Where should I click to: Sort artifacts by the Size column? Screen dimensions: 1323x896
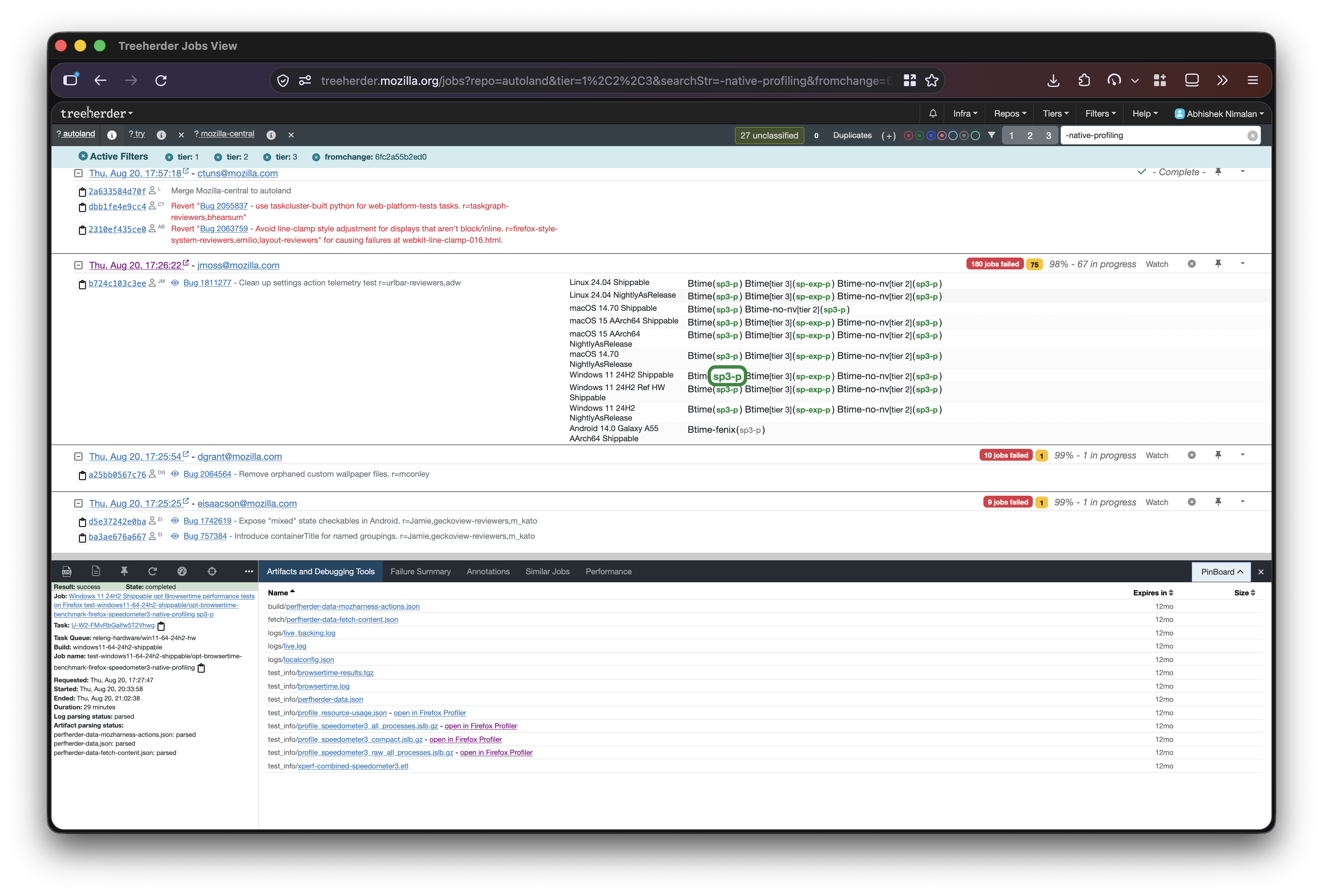[1244, 593]
